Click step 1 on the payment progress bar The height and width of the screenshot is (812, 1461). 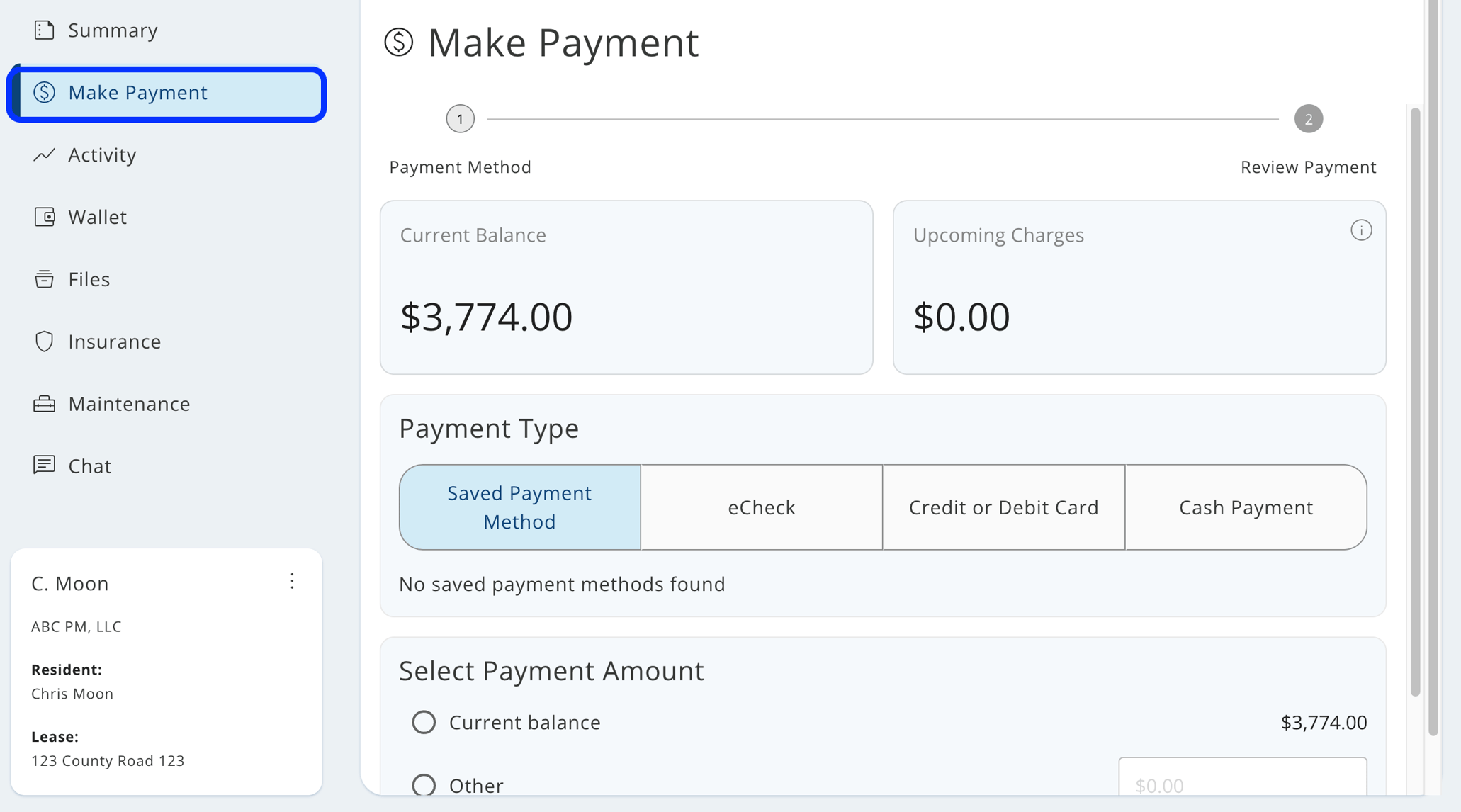coord(460,118)
